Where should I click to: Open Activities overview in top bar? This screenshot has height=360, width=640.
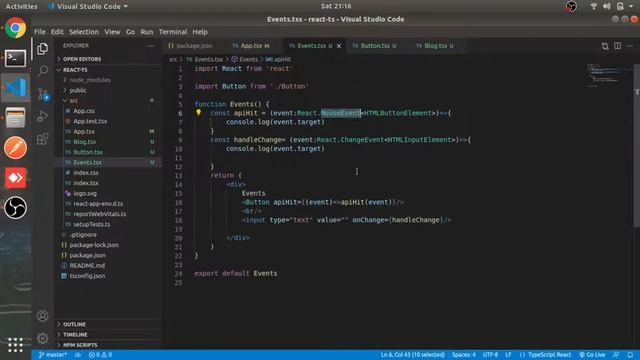point(21,6)
